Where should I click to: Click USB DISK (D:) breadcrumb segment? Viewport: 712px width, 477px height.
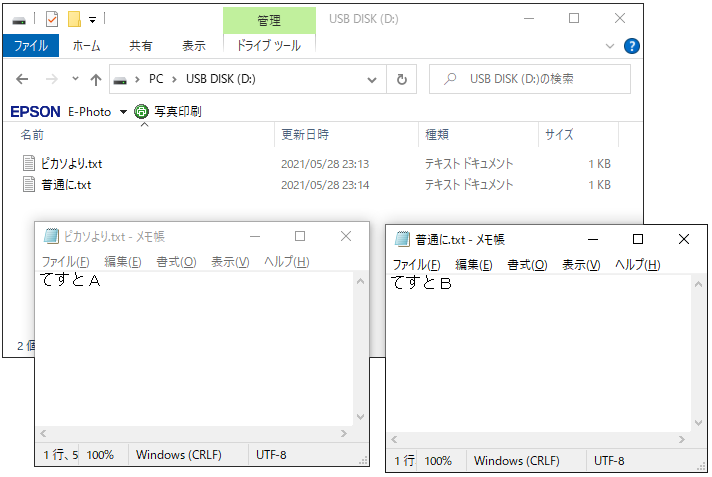[x=221, y=79]
